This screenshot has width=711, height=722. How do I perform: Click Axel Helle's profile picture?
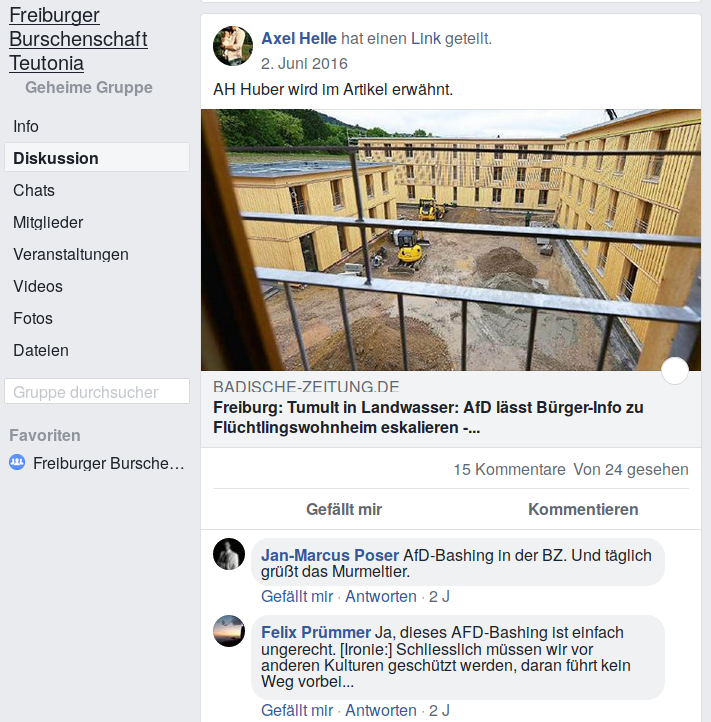pos(233,46)
